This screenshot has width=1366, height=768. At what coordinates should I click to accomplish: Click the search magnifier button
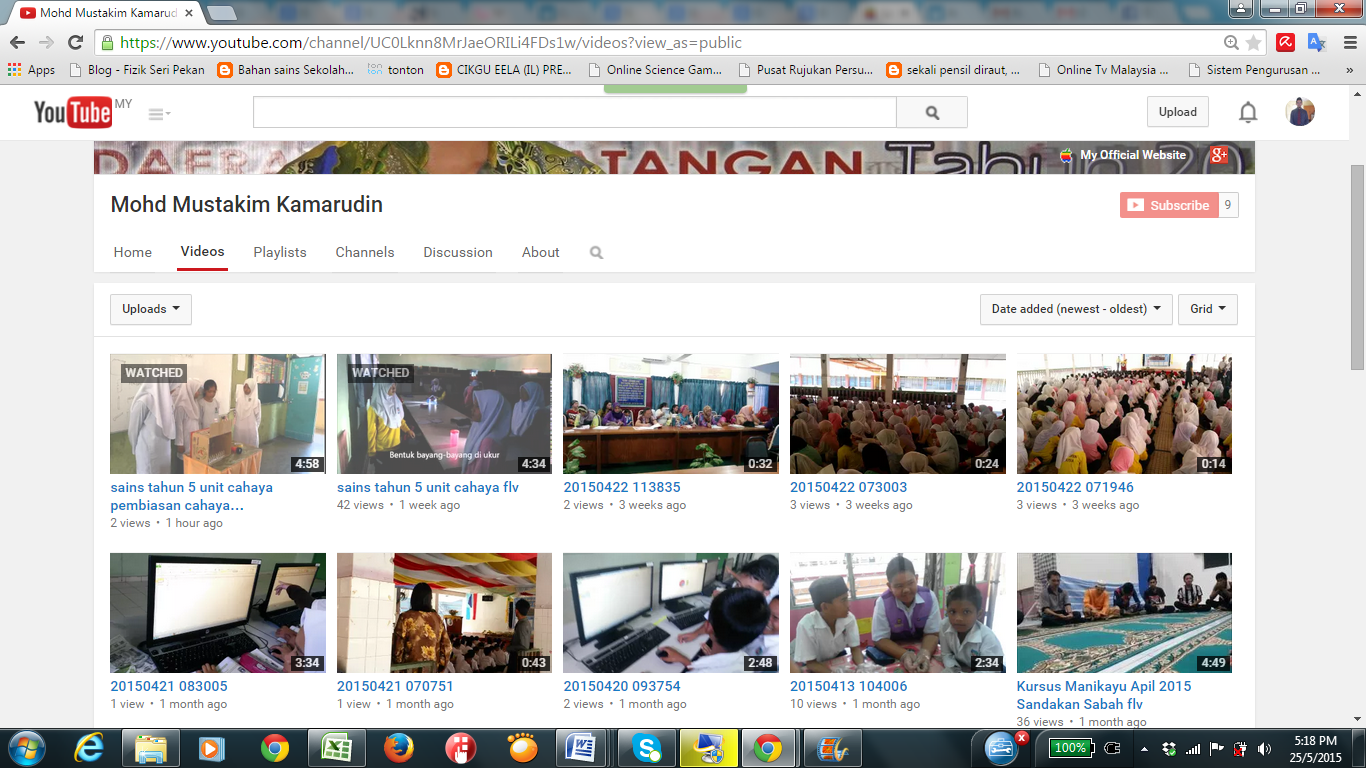(932, 113)
